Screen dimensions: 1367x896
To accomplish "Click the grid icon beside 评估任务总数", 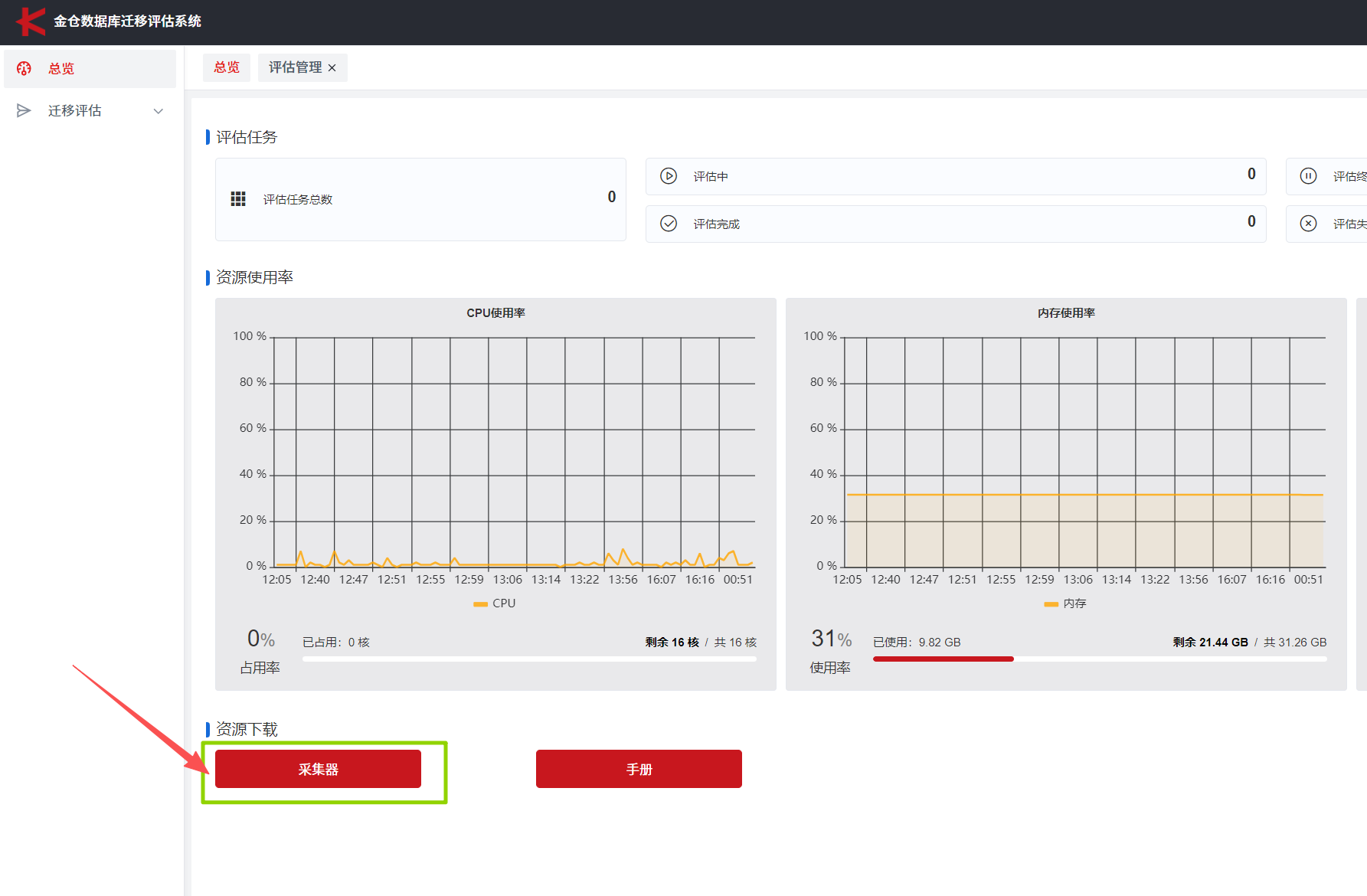I will (x=238, y=199).
